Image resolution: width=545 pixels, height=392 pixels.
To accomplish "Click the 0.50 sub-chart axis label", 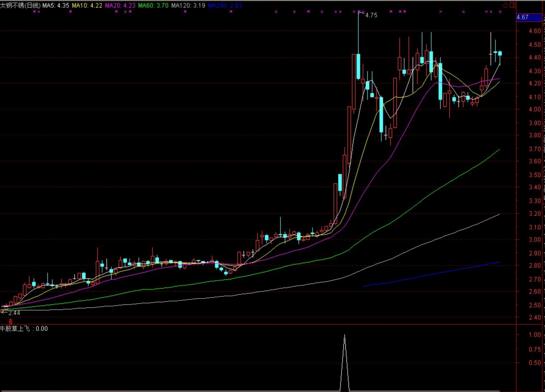I will click(534, 363).
